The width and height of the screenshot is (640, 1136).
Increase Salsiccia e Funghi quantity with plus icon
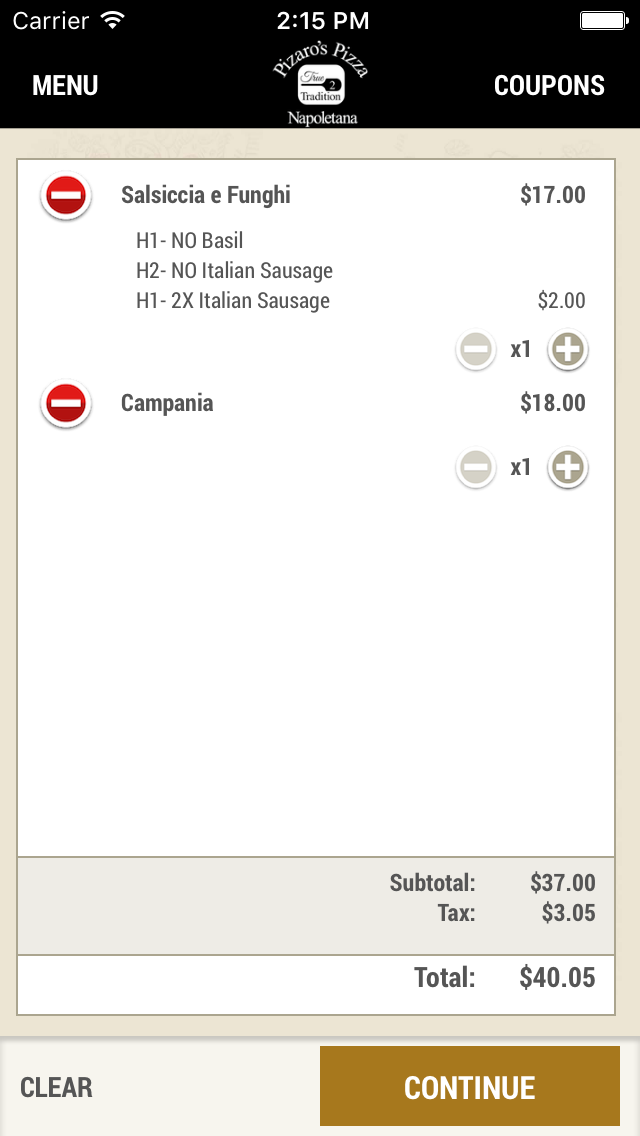[567, 349]
